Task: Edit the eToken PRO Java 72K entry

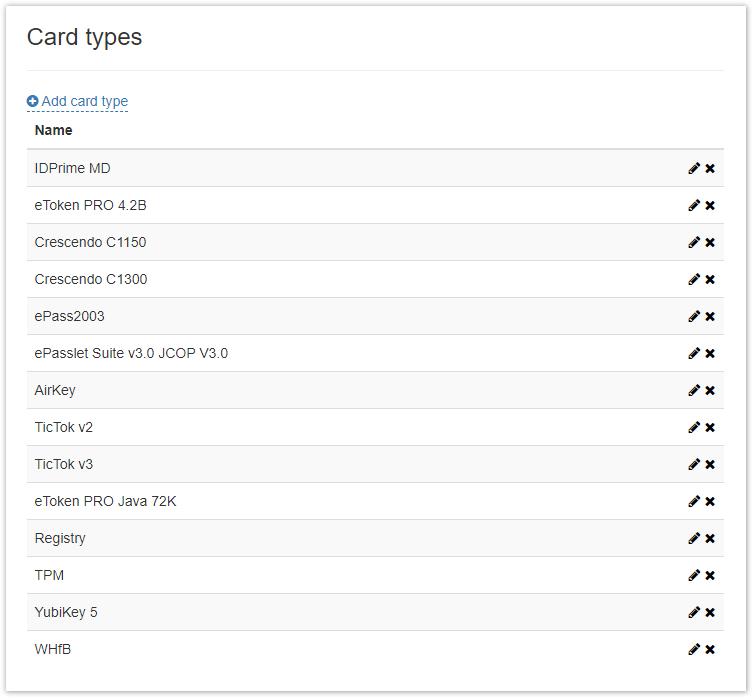Action: 694,501
